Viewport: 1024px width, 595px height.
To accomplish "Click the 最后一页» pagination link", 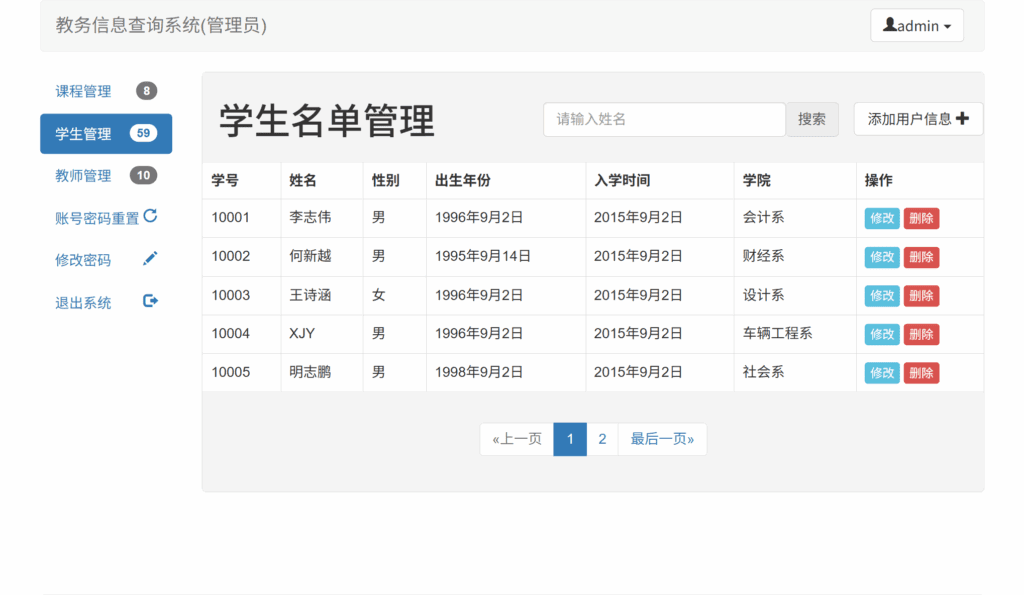I will (662, 438).
